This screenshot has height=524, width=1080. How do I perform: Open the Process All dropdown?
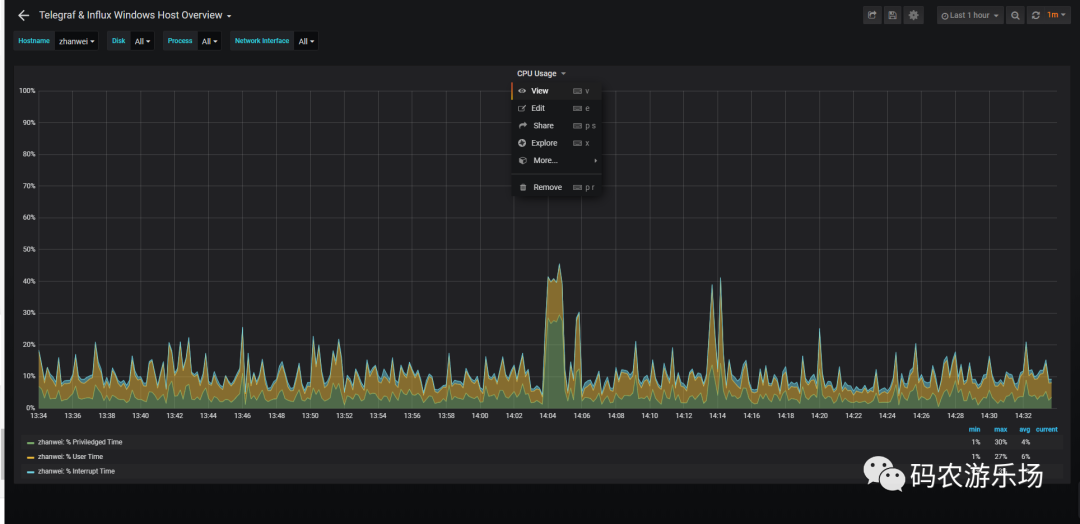point(209,41)
